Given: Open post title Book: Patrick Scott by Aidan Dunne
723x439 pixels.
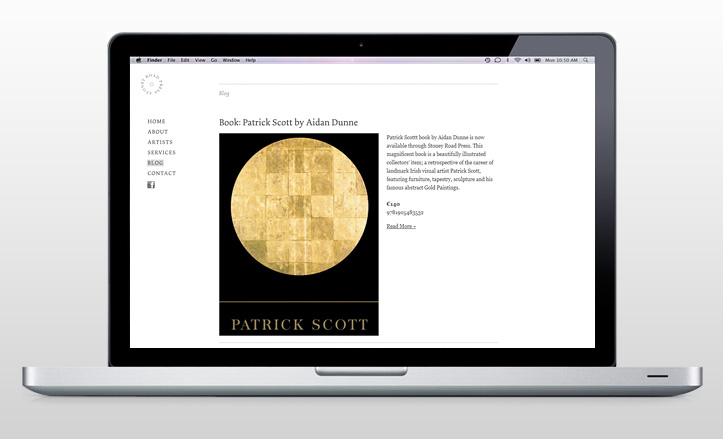Looking at the screenshot, I should tap(288, 122).
